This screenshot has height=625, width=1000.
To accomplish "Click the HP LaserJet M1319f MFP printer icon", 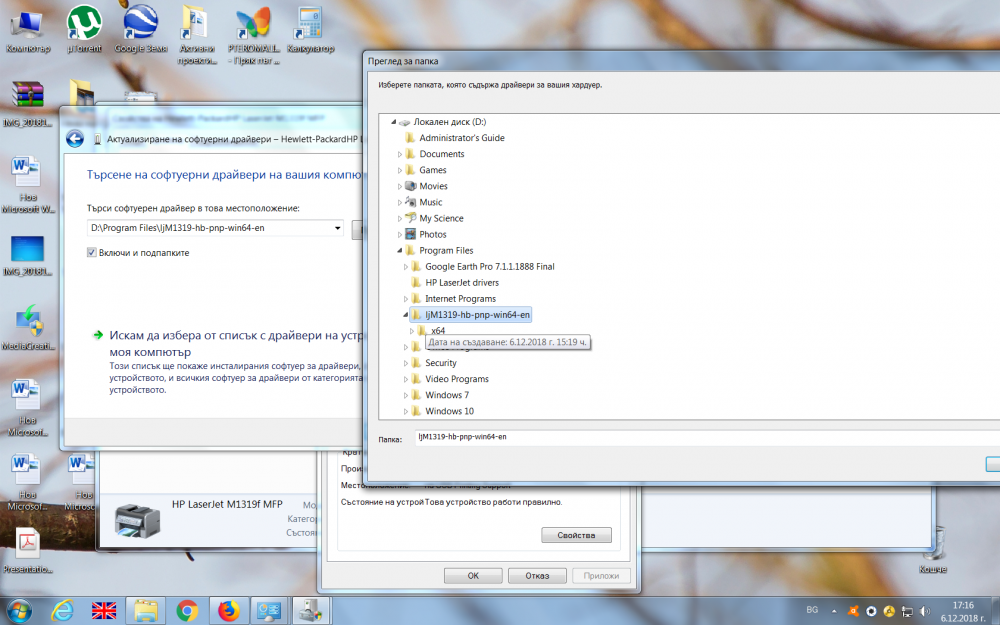I will [x=137, y=520].
